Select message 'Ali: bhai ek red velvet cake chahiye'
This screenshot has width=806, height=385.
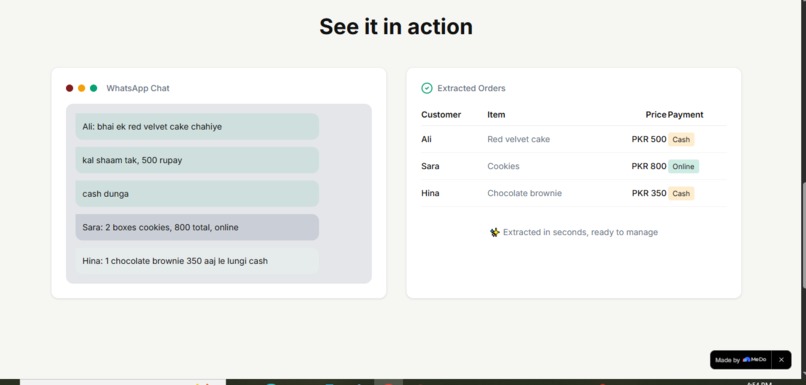point(197,126)
